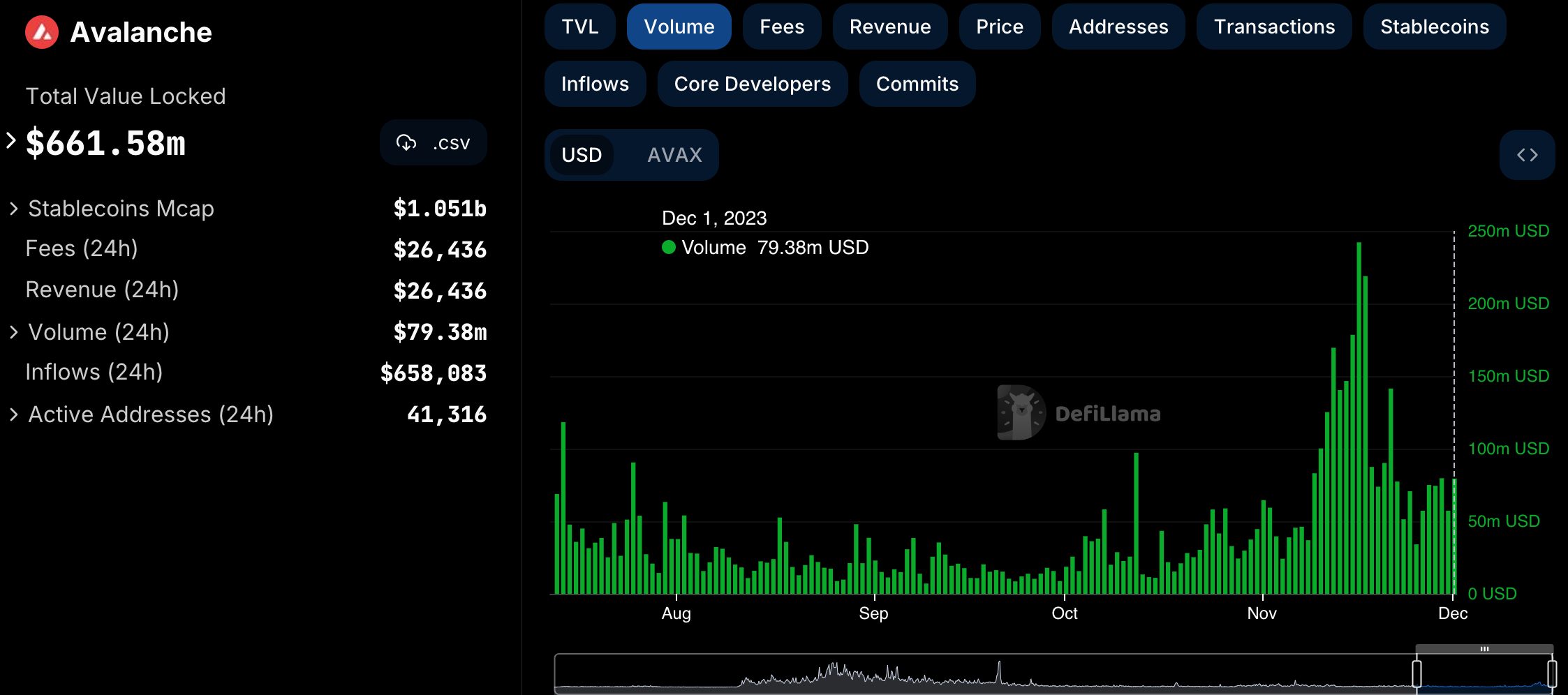
Task: Grab the right range selector handle
Action: 1551,674
